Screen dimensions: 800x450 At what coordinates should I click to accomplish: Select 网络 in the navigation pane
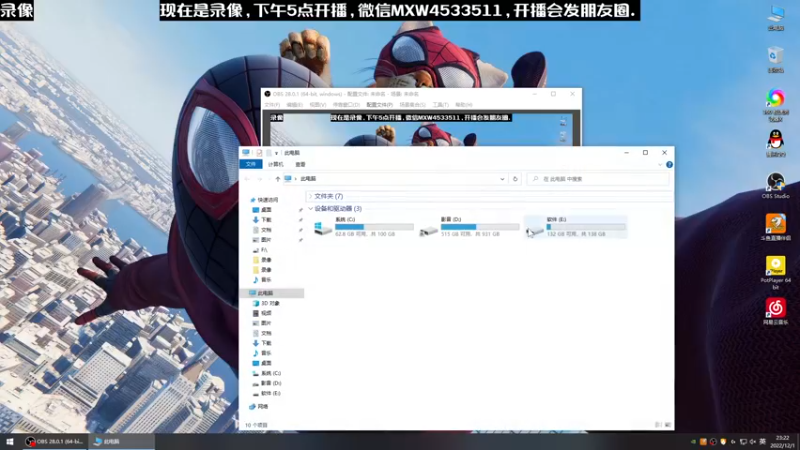coord(259,407)
